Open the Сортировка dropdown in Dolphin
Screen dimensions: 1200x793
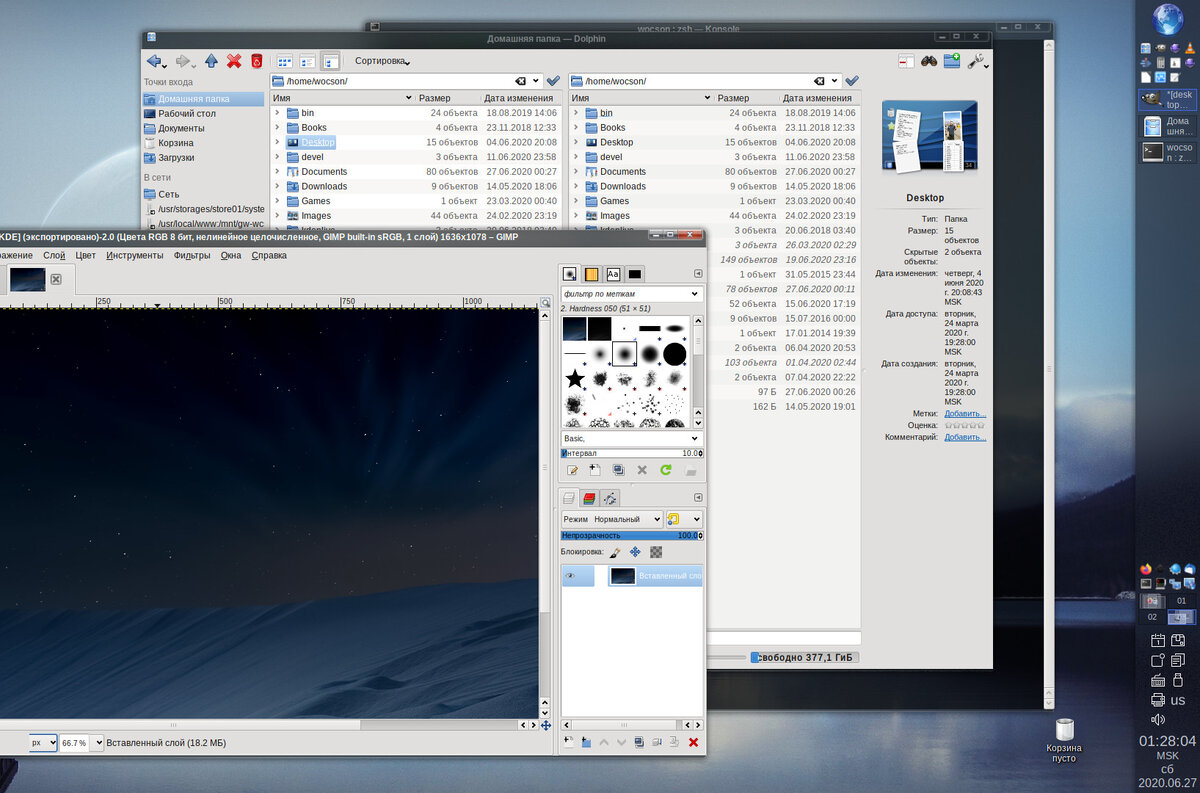click(382, 61)
